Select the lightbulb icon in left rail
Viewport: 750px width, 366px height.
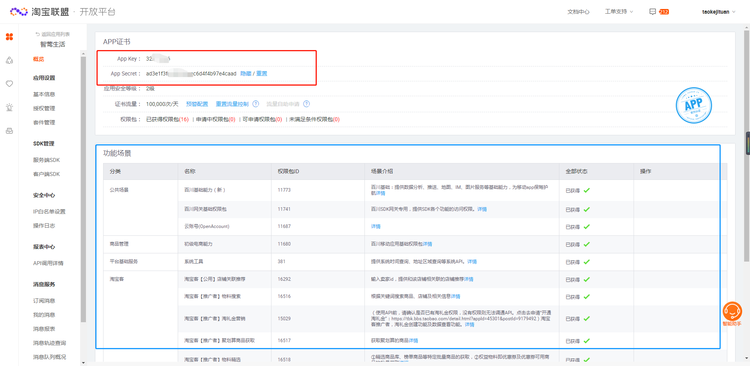point(9,107)
